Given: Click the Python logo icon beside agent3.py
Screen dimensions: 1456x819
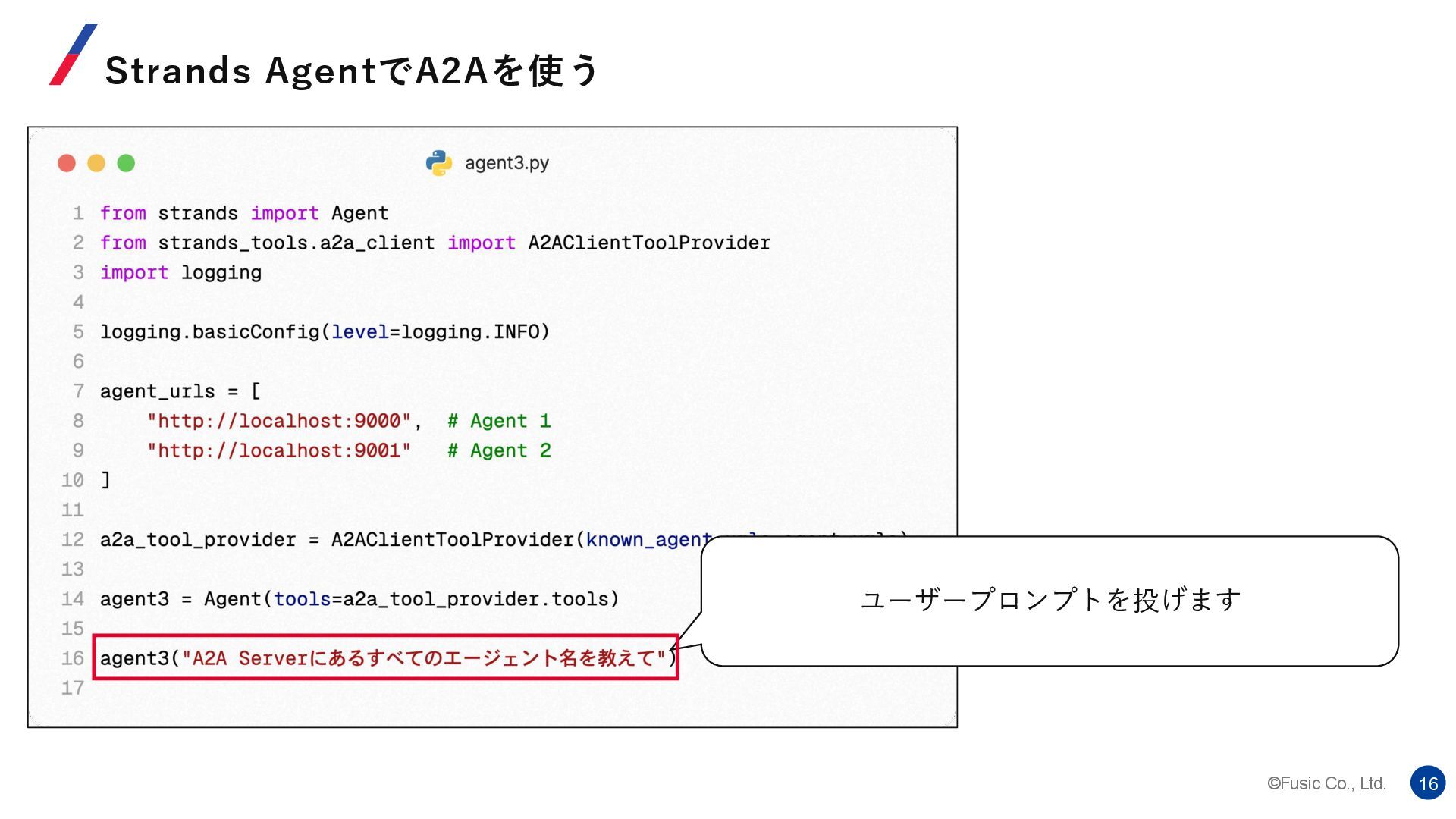Looking at the screenshot, I should [439, 163].
